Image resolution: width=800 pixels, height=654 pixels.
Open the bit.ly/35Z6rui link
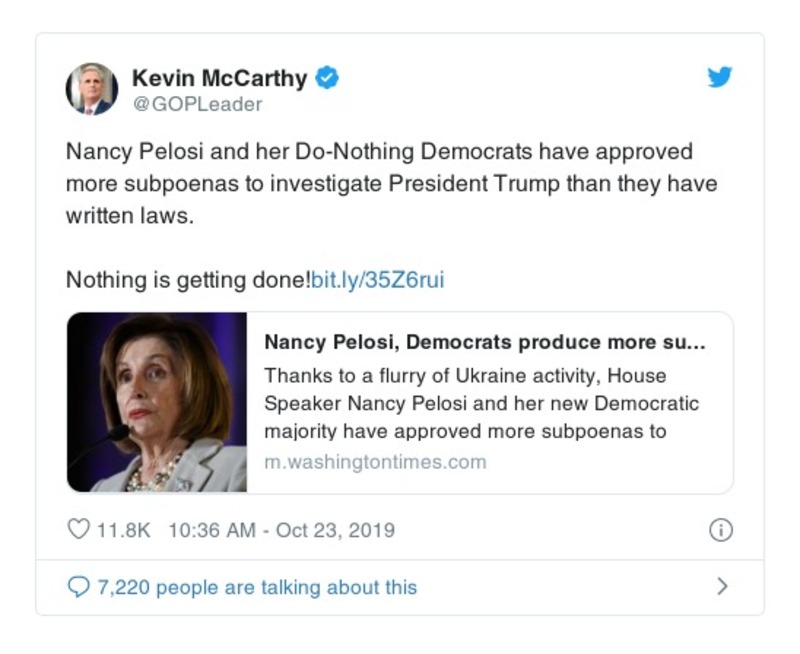pyautogui.click(x=377, y=280)
